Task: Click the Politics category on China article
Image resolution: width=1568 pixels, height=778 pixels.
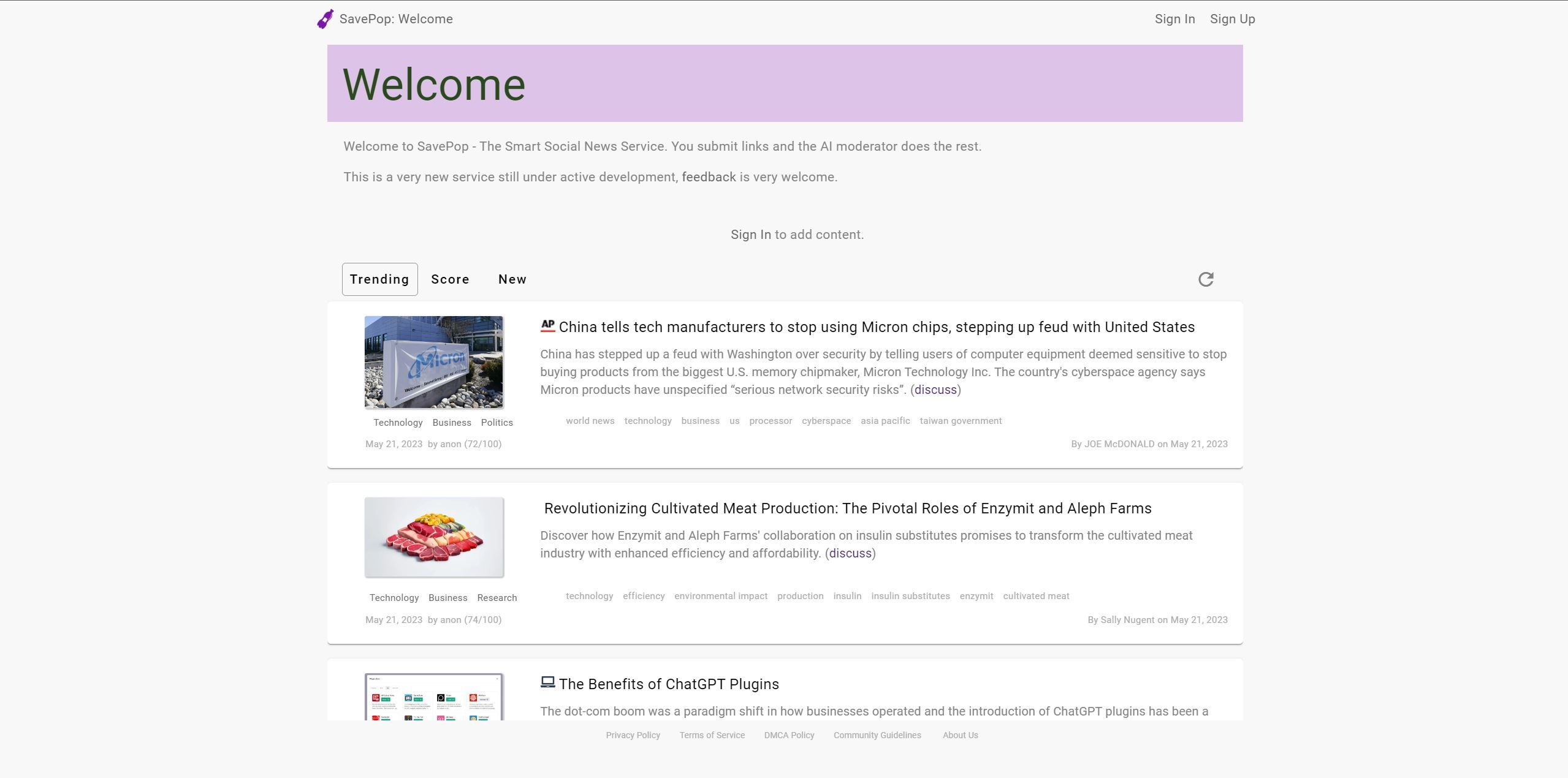Action: tap(497, 423)
